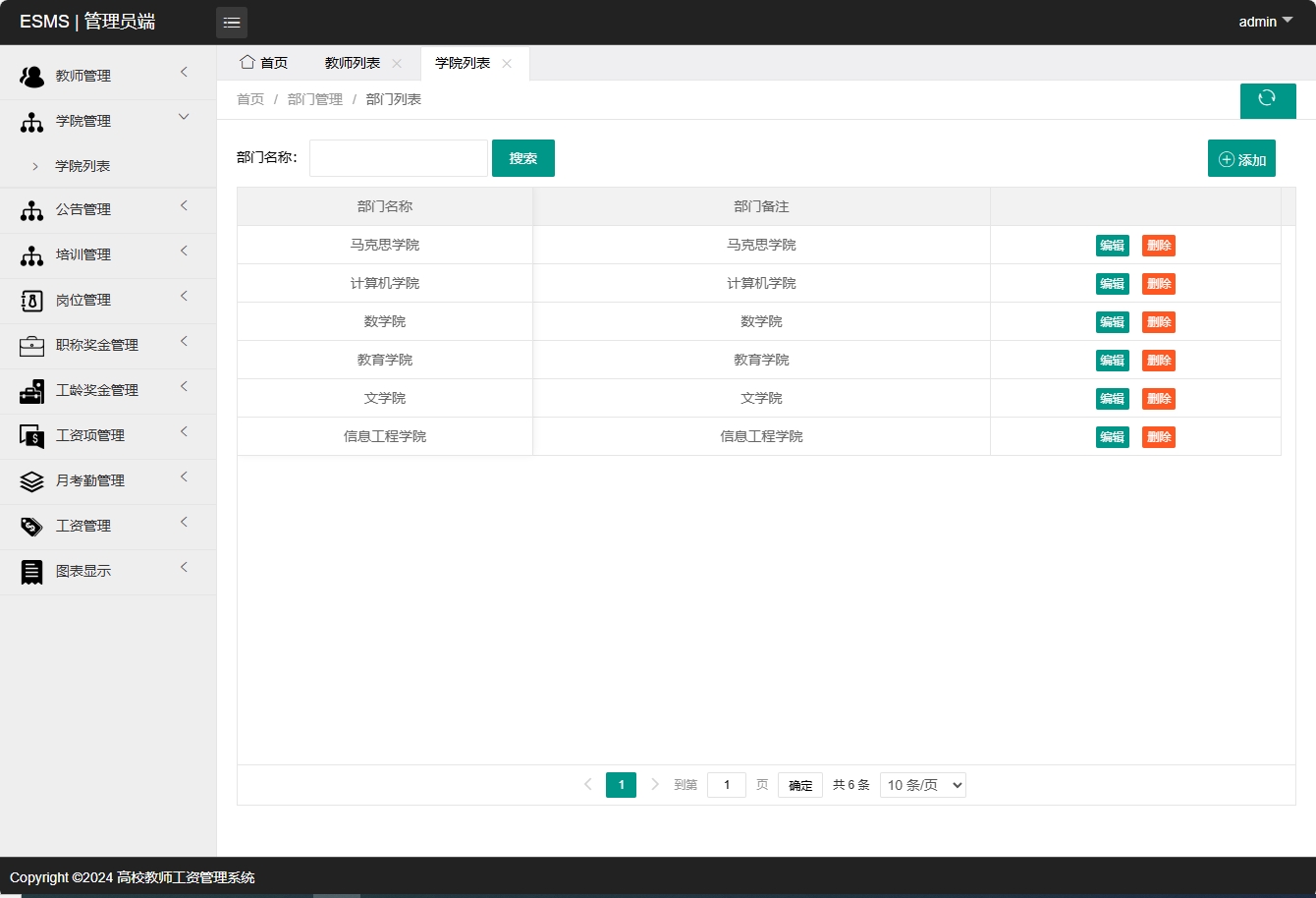The image size is (1316, 898).
Task: Open the 10 条/页 page size selector
Action: coord(922,784)
